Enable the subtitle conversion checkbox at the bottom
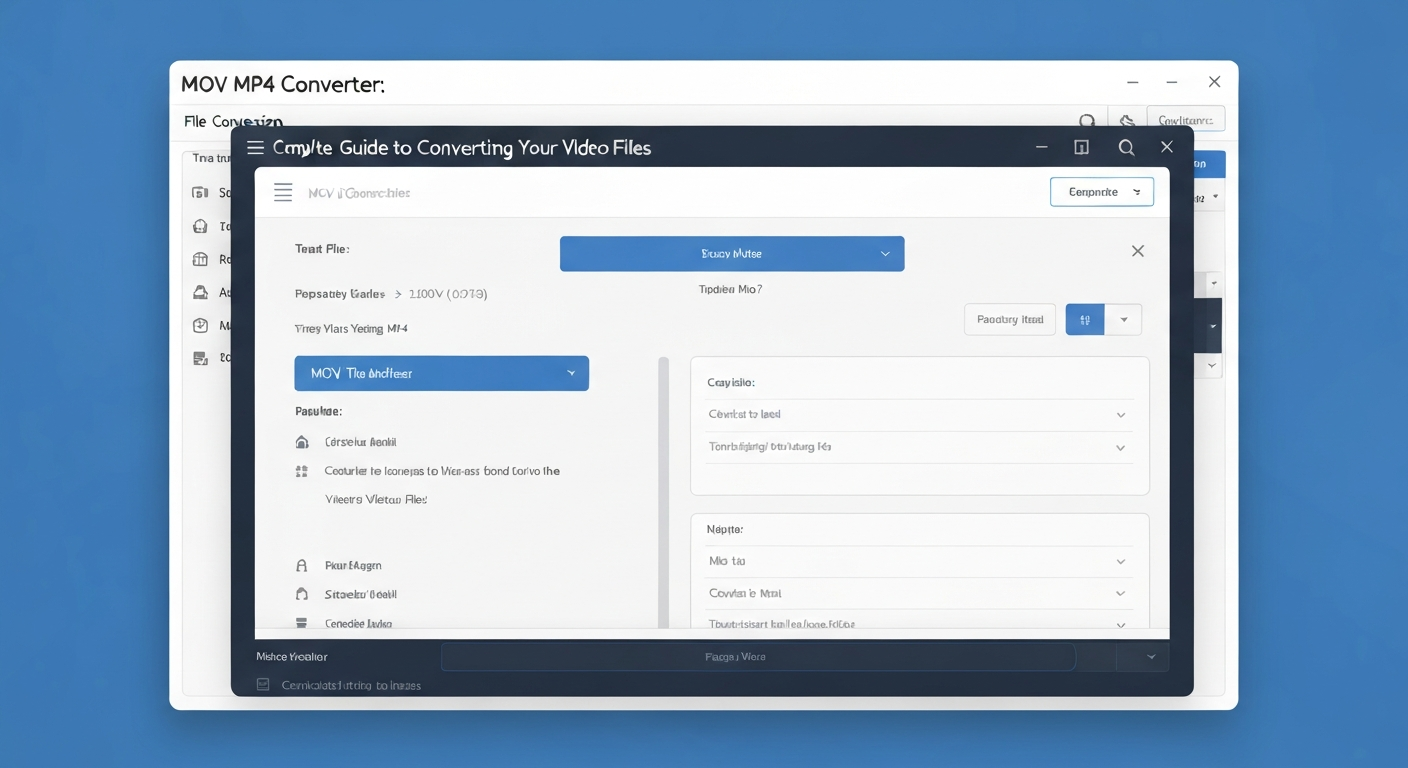 click(262, 684)
